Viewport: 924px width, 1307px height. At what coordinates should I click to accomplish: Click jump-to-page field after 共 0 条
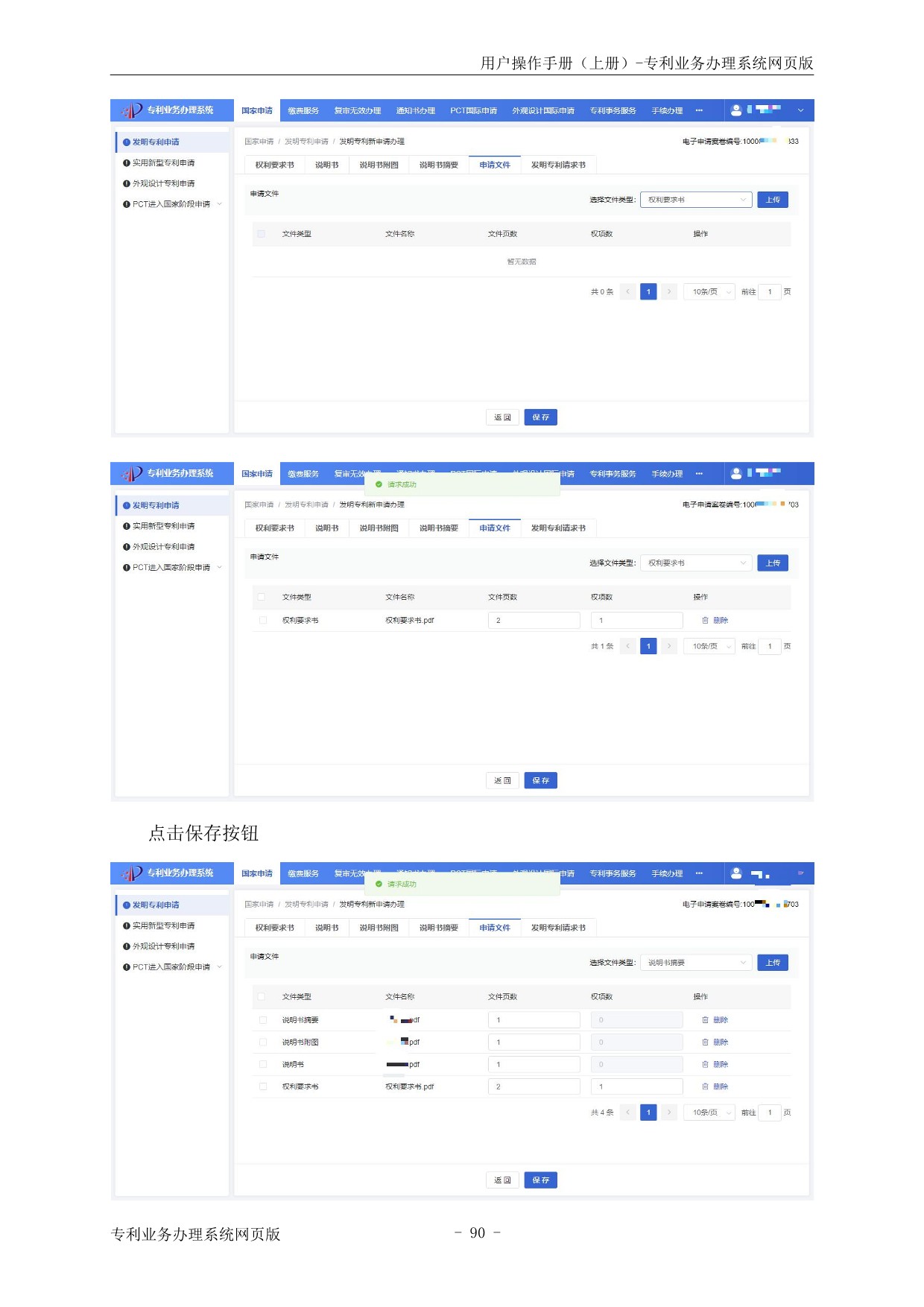(x=770, y=292)
